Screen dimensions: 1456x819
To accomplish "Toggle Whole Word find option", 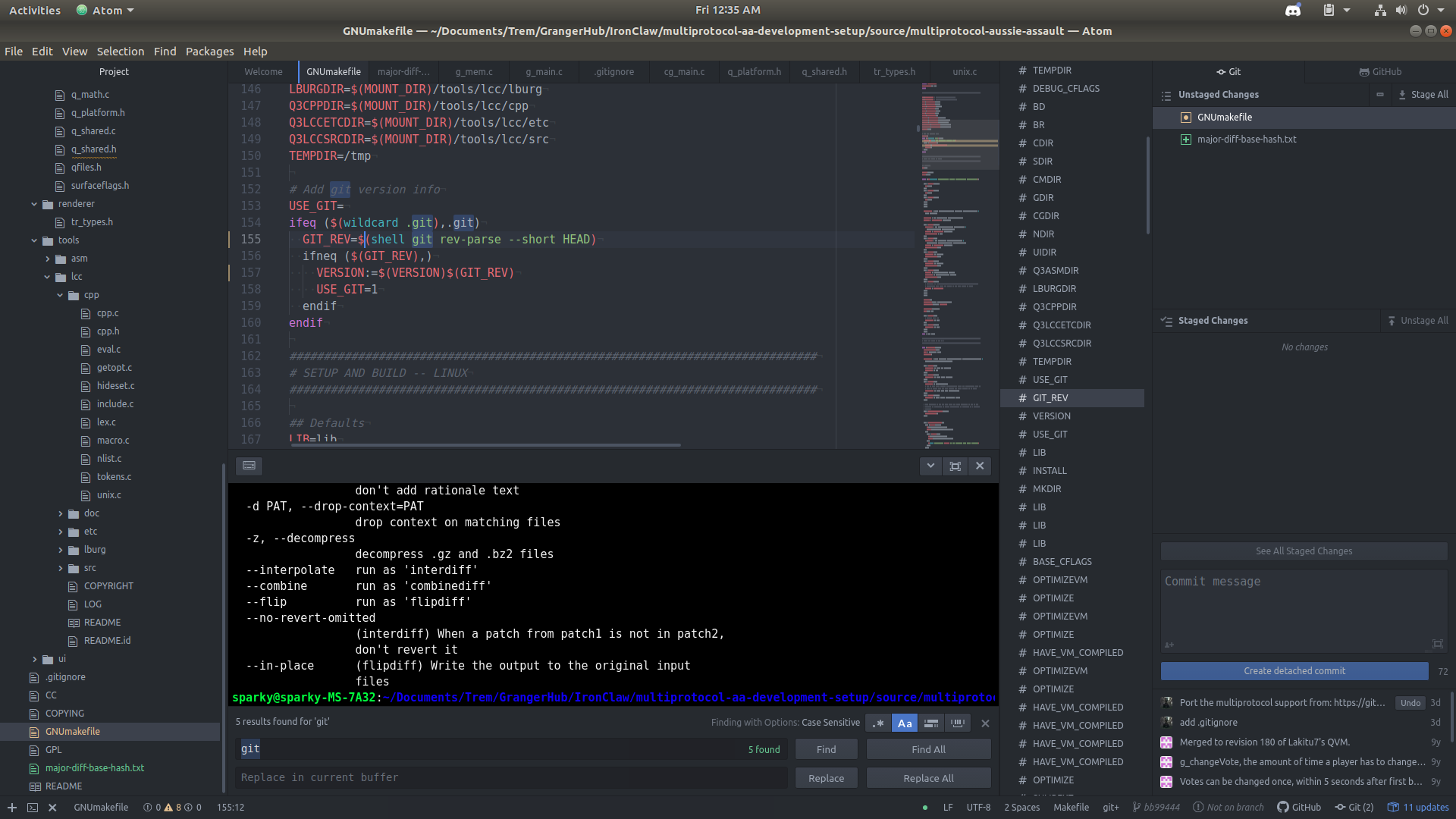I will coord(958,723).
